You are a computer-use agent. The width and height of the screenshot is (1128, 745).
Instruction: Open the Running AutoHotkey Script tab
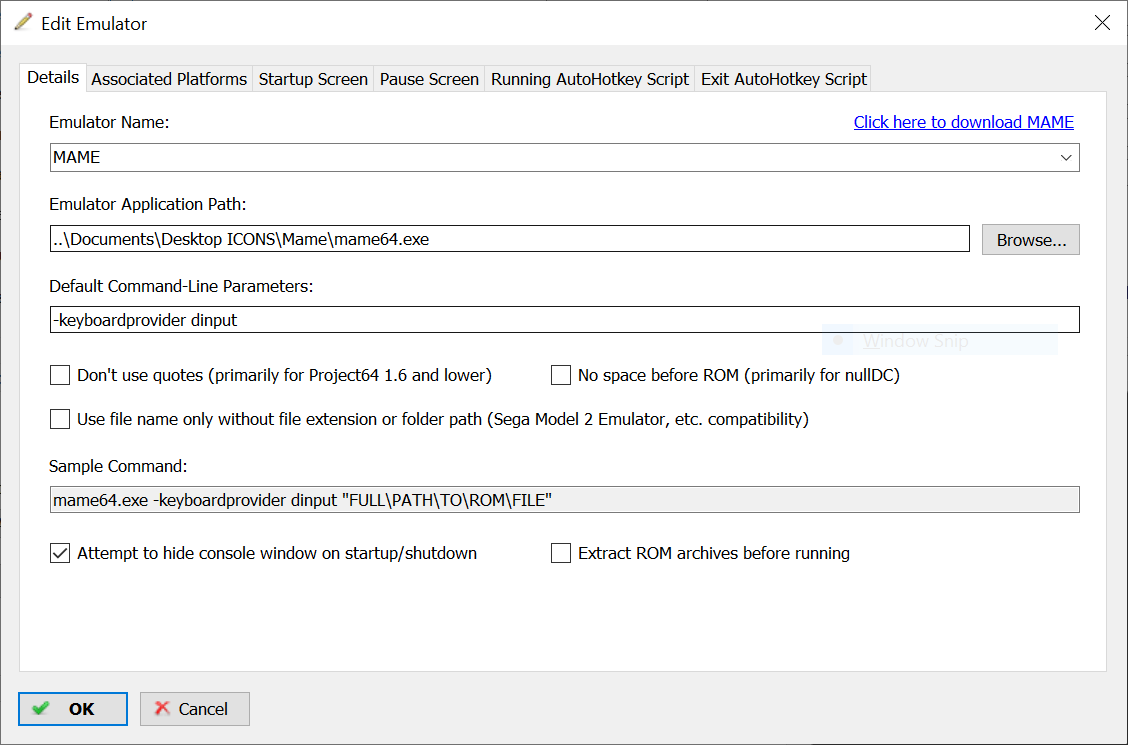(x=590, y=79)
